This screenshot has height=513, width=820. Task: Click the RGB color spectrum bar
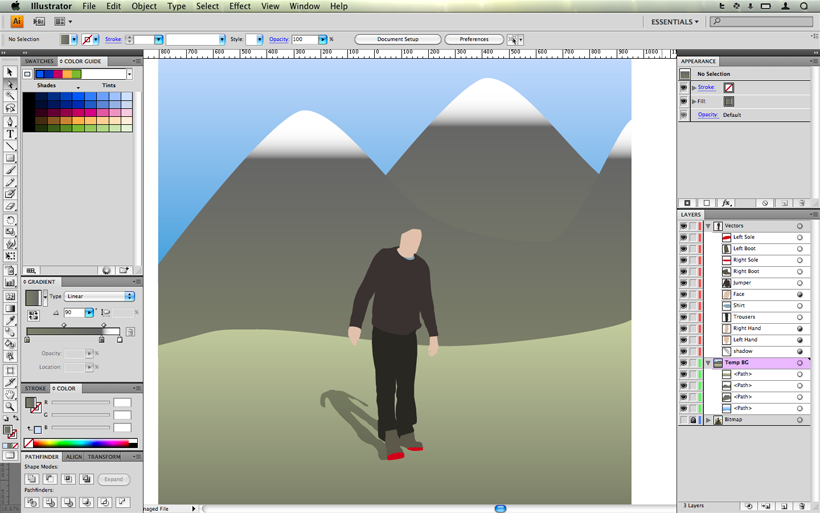pos(81,443)
